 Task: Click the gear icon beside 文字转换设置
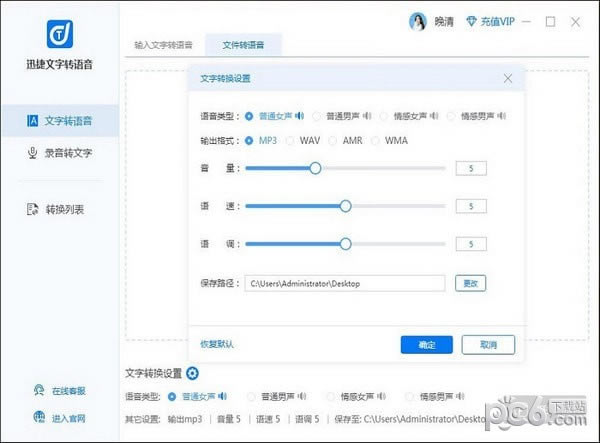click(x=192, y=374)
